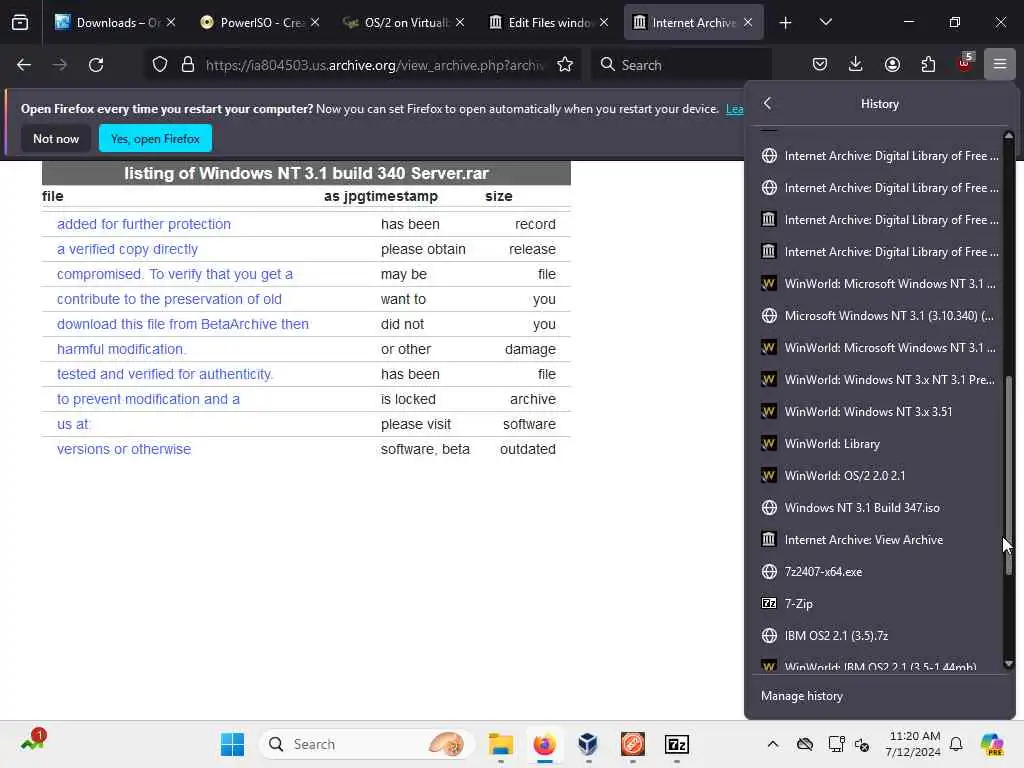Open history entry WinWorld: OS/2 2.0 2.1
This screenshot has width=1024, height=768.
pos(879,475)
